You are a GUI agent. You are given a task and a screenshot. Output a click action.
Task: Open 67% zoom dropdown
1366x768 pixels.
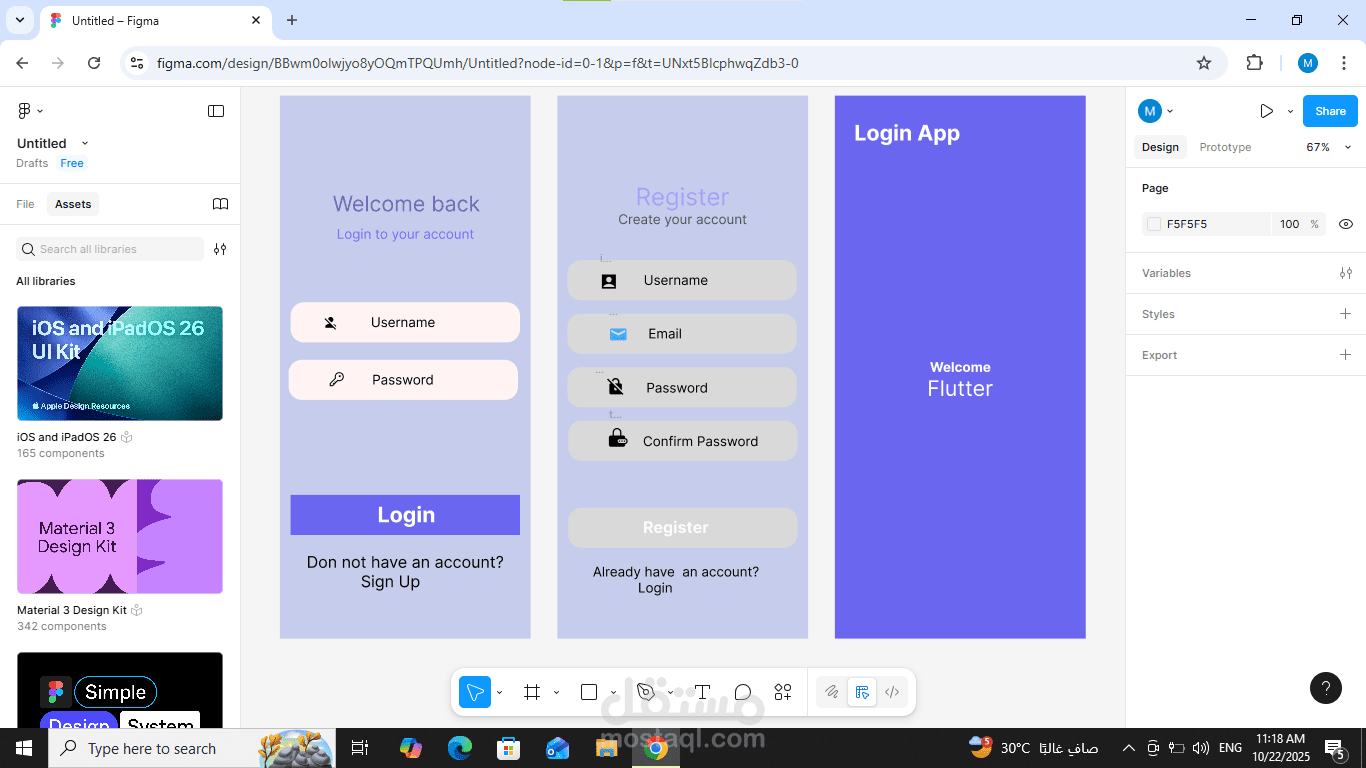(1329, 147)
